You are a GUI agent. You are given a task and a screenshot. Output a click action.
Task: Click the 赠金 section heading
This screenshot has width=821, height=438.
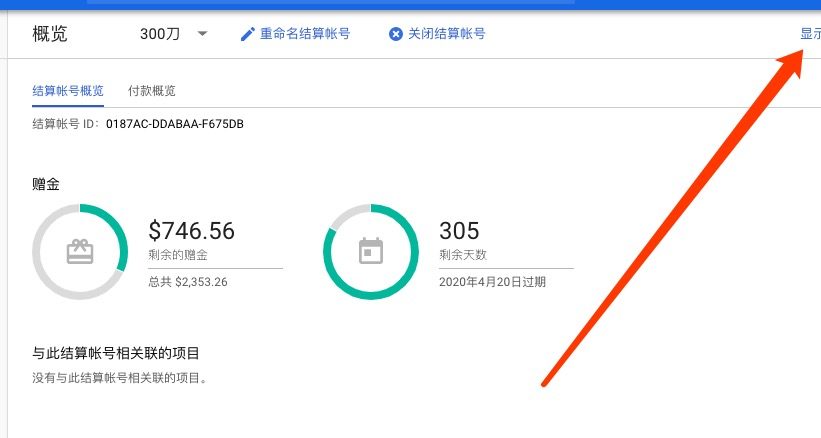pos(46,184)
